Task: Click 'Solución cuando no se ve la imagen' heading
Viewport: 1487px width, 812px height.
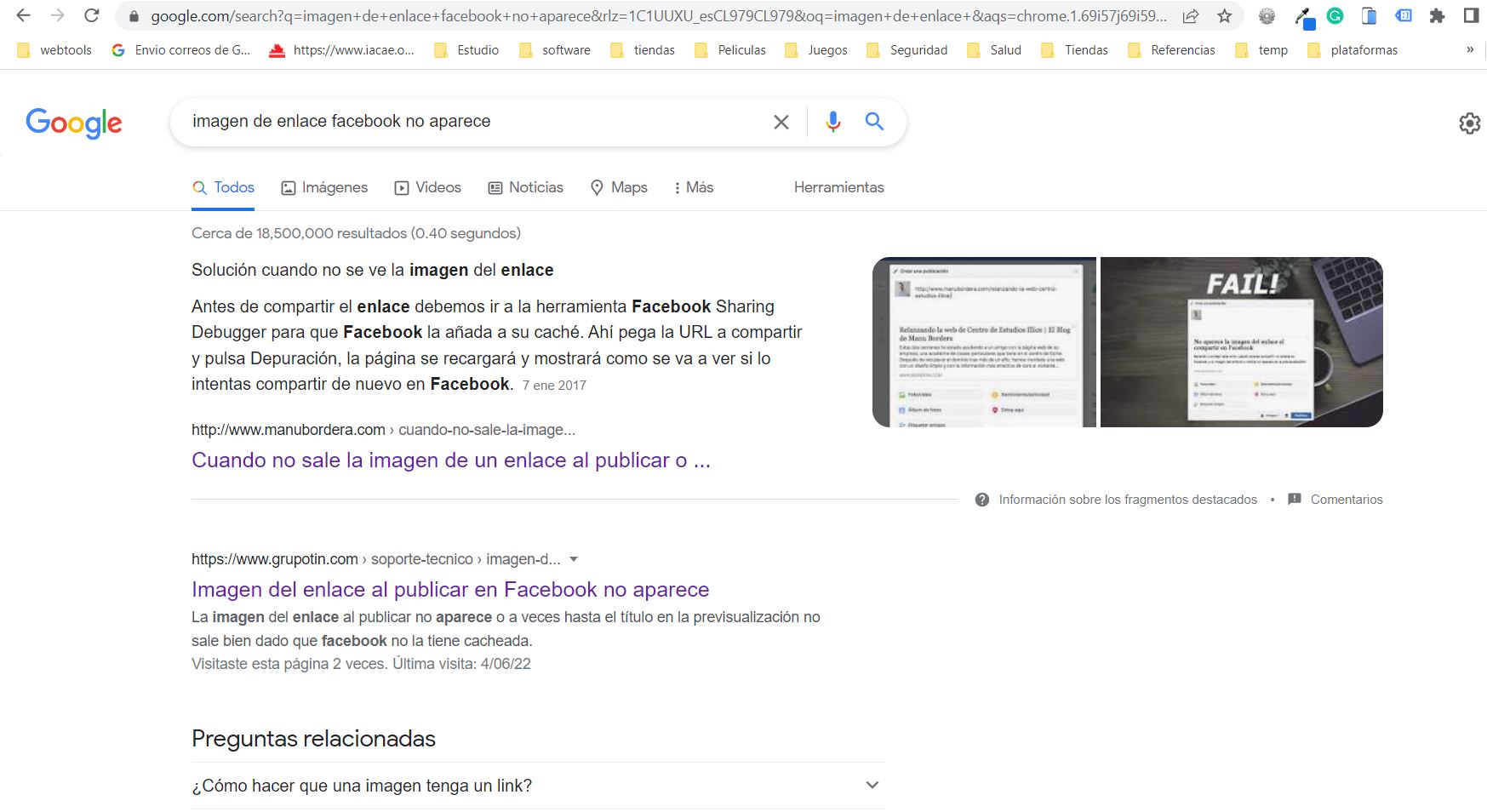Action: pyautogui.click(x=373, y=270)
